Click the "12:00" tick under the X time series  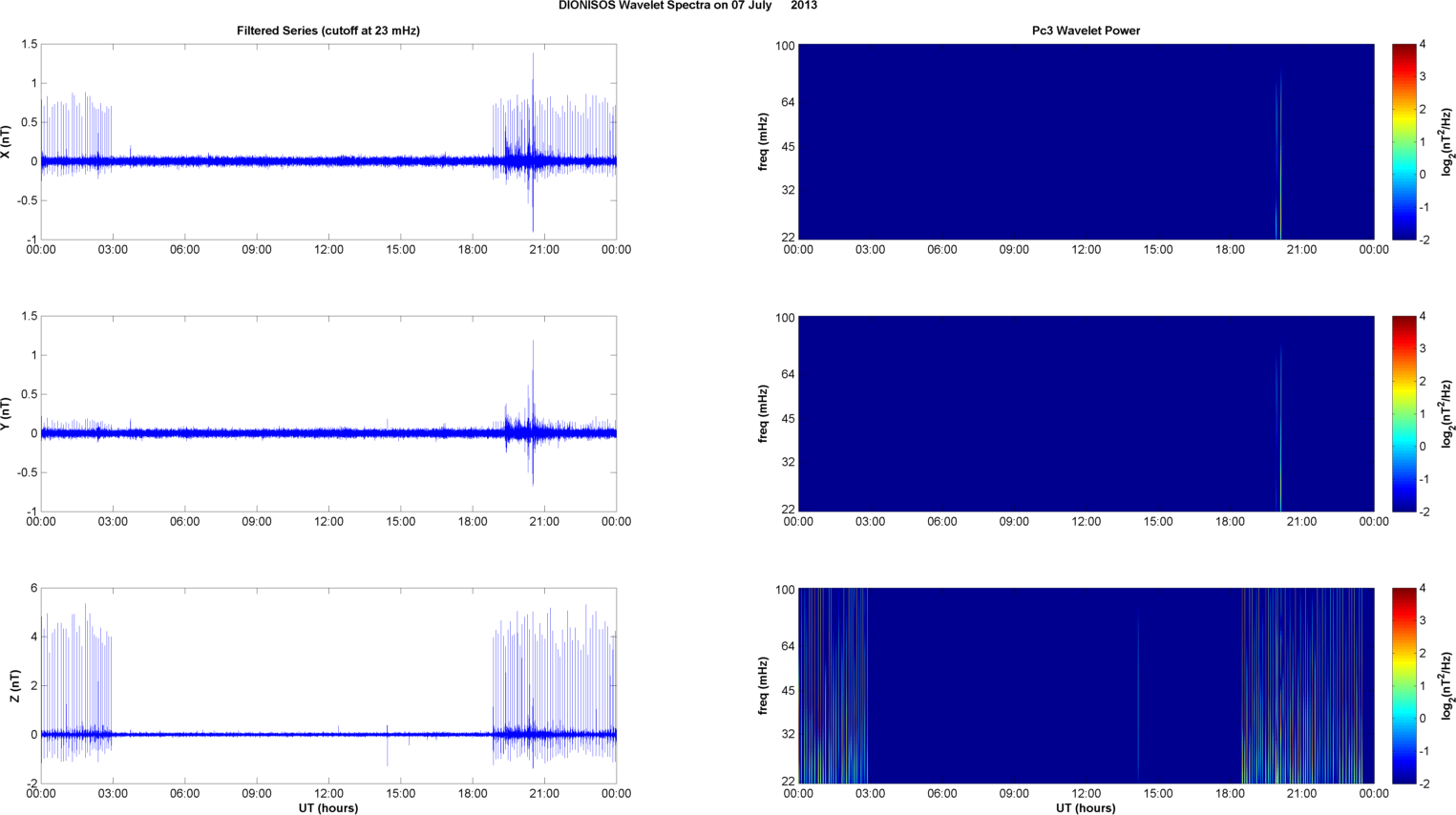pos(328,250)
